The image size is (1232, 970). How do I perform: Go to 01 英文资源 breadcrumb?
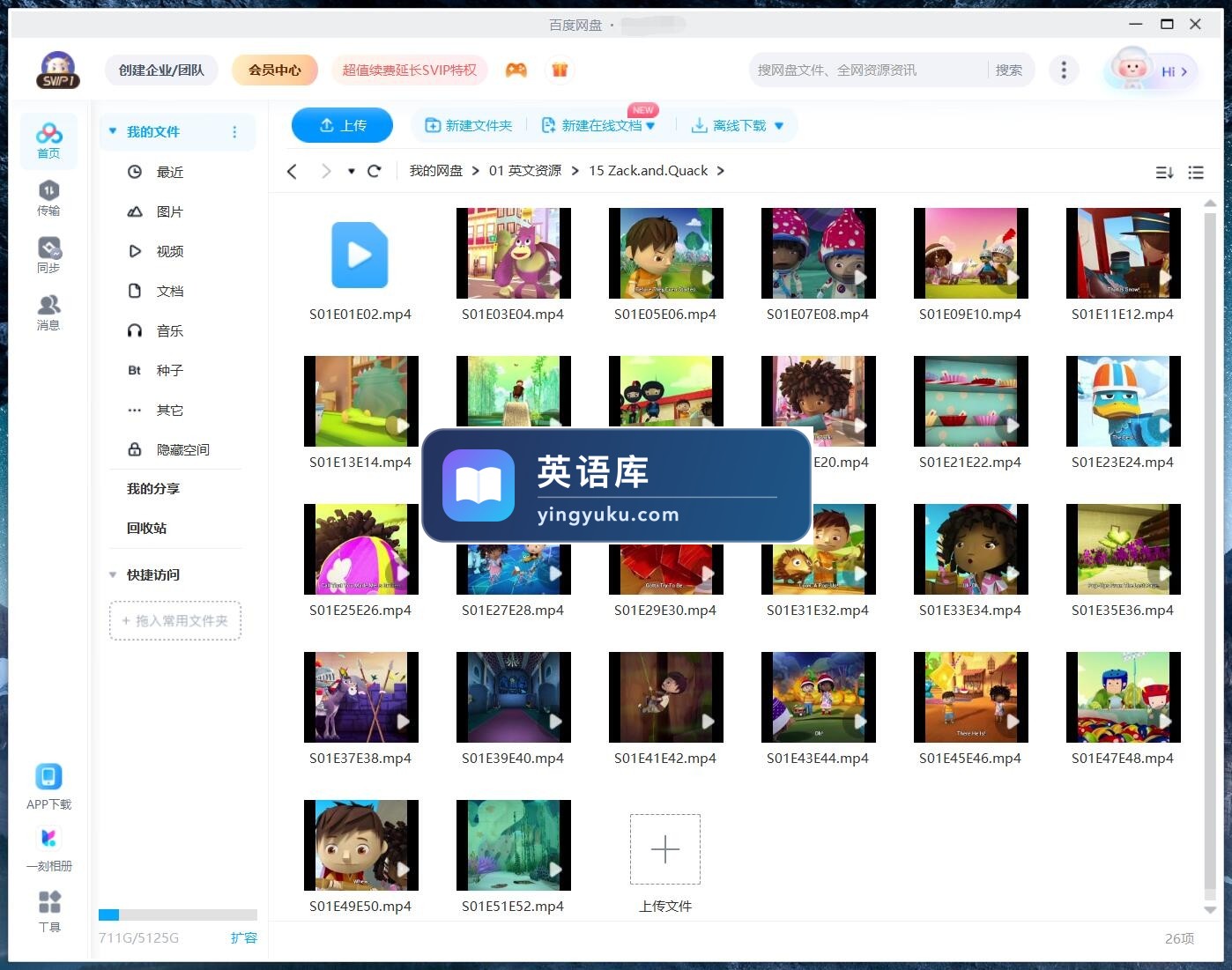(x=525, y=170)
